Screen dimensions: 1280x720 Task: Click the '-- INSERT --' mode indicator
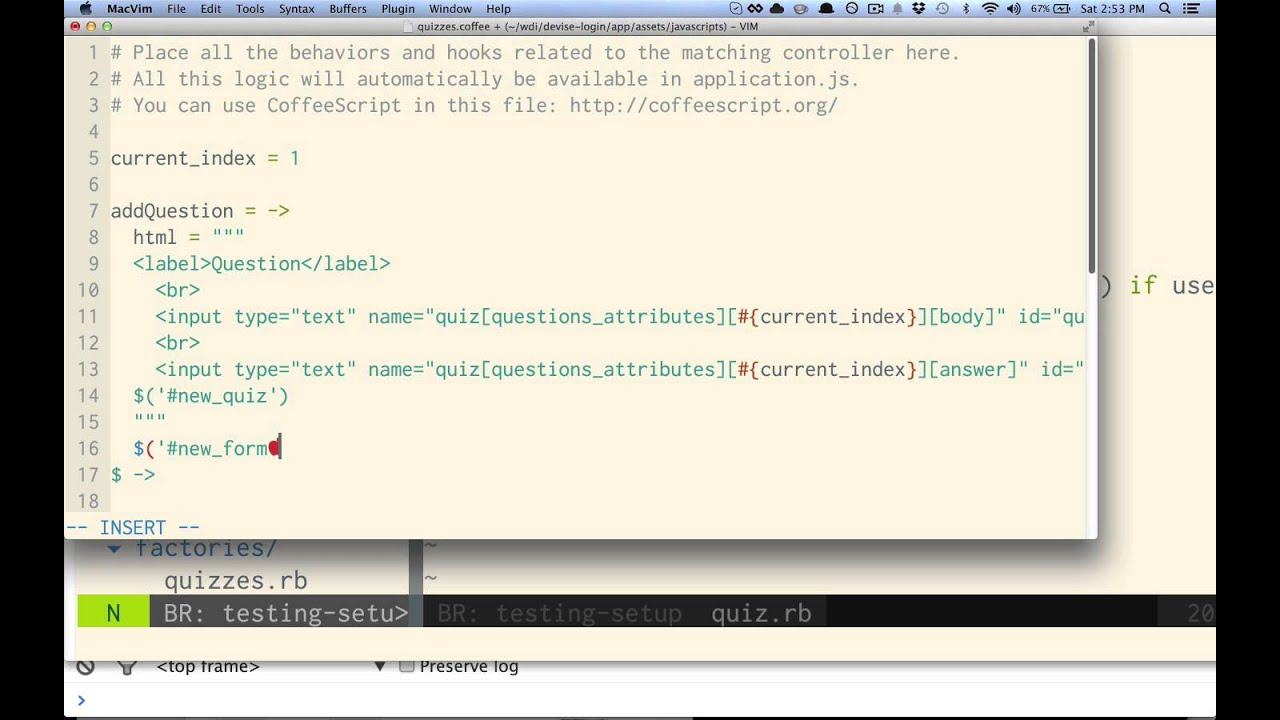(133, 527)
